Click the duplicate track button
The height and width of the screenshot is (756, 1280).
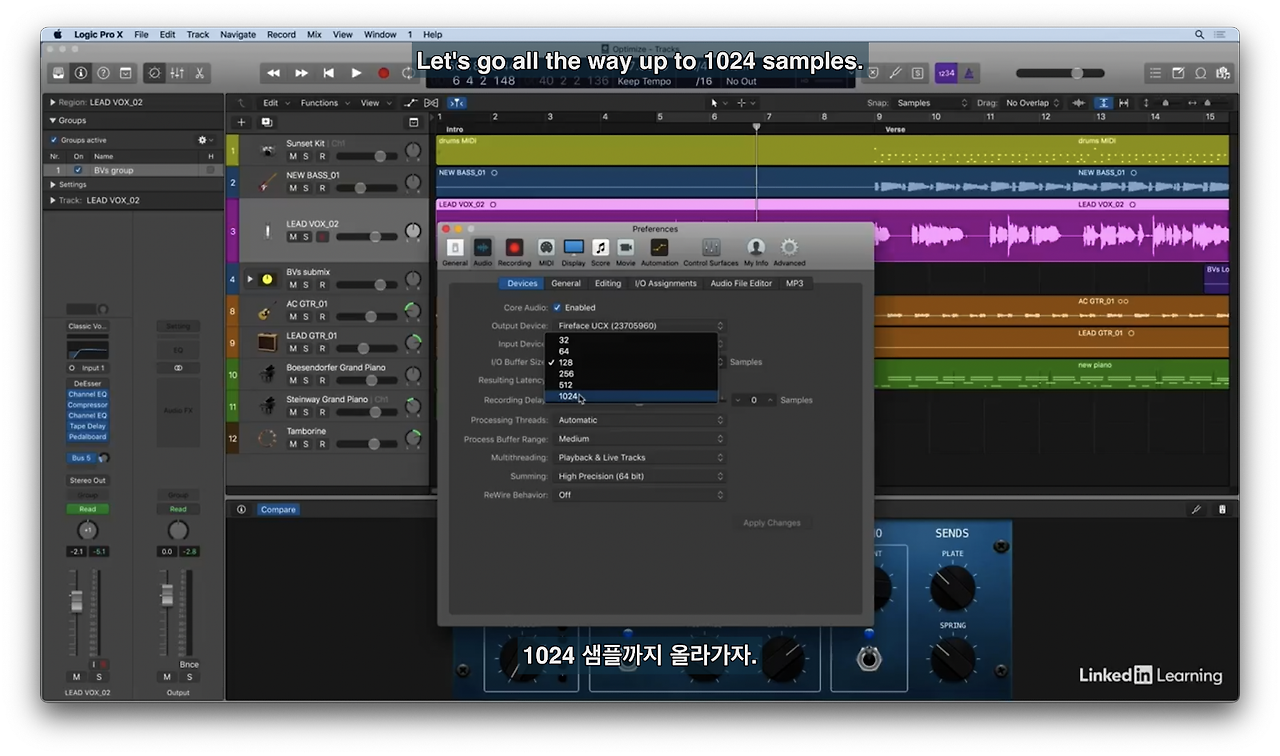(x=267, y=122)
